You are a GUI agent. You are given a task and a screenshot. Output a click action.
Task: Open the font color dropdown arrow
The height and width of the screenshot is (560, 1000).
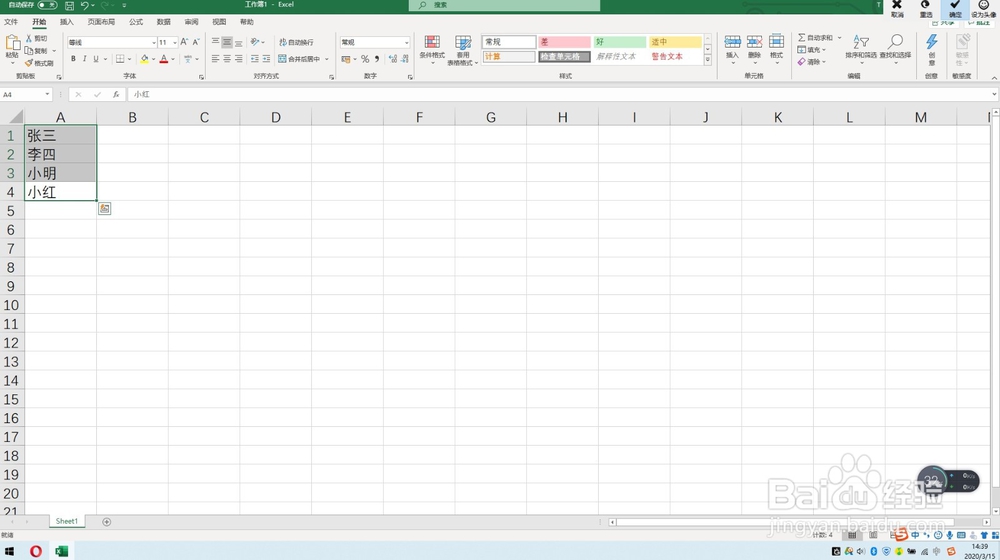[x=173, y=59]
